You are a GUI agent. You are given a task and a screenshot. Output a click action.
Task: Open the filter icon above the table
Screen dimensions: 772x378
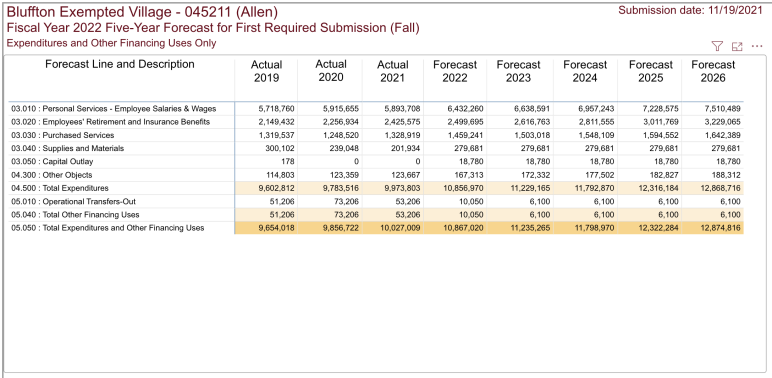[717, 46]
